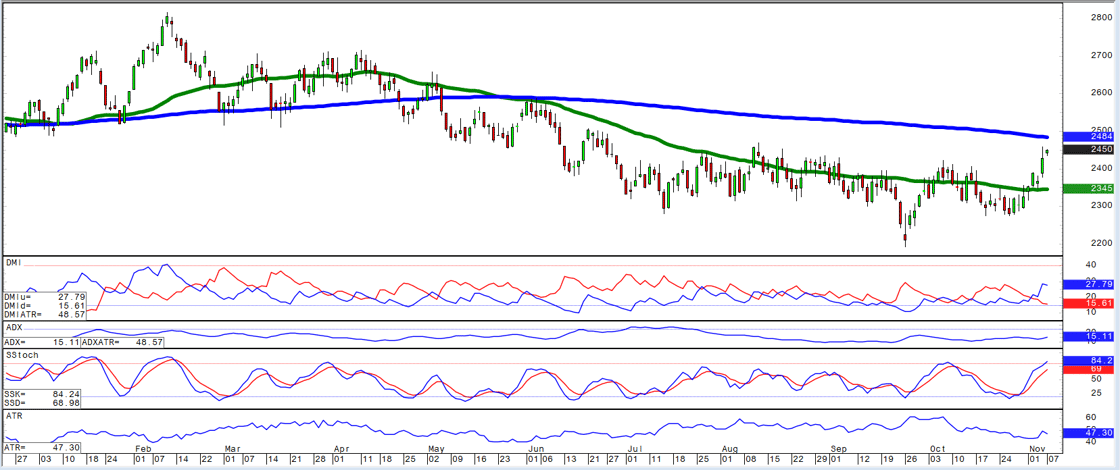This screenshot has width=1120, height=470.
Task: Click the red 69 stochastic axis tag
Action: (x=1089, y=369)
